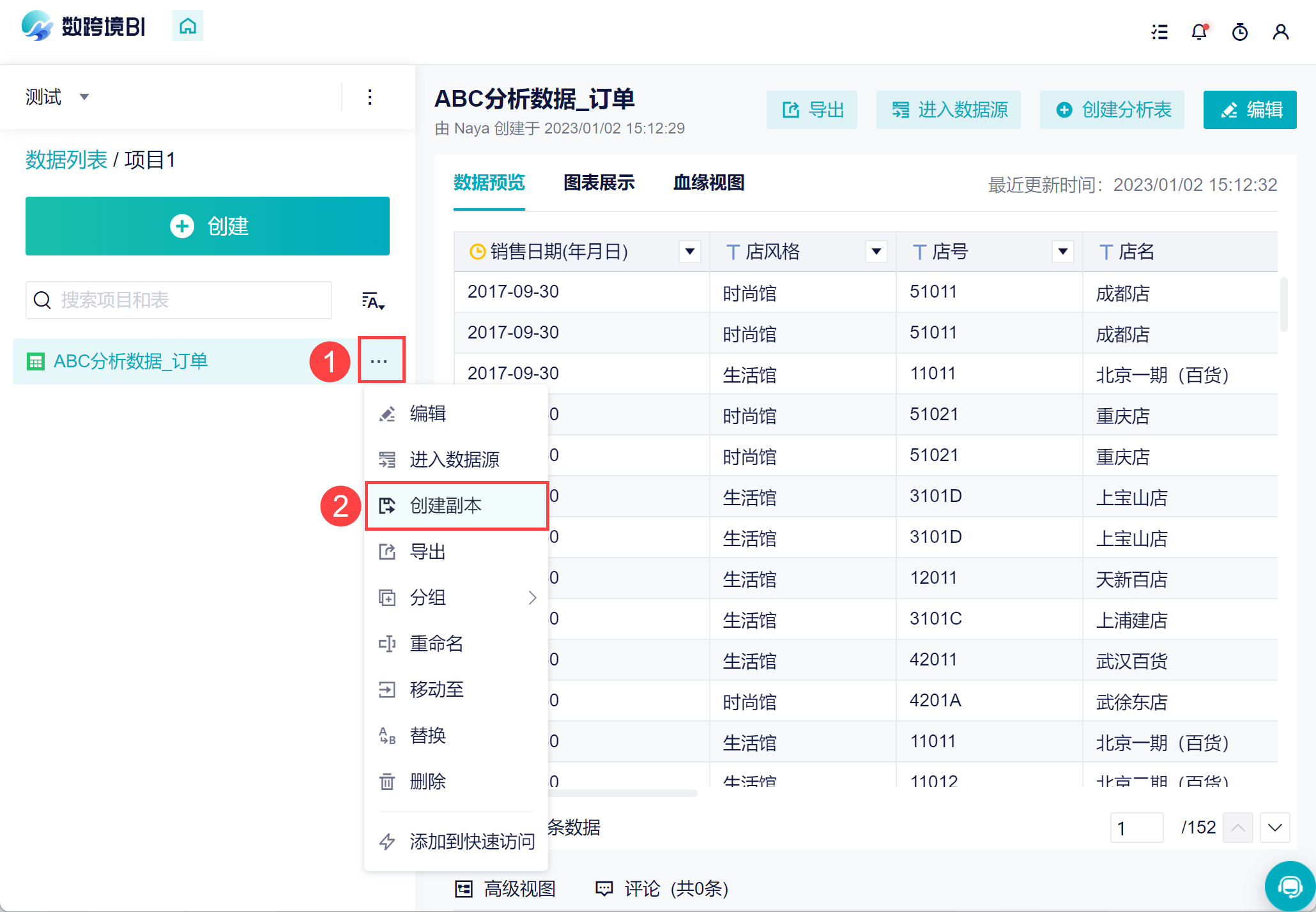This screenshot has width=1316, height=912.
Task: Click the vertical three-dot workspace menu
Action: [370, 97]
